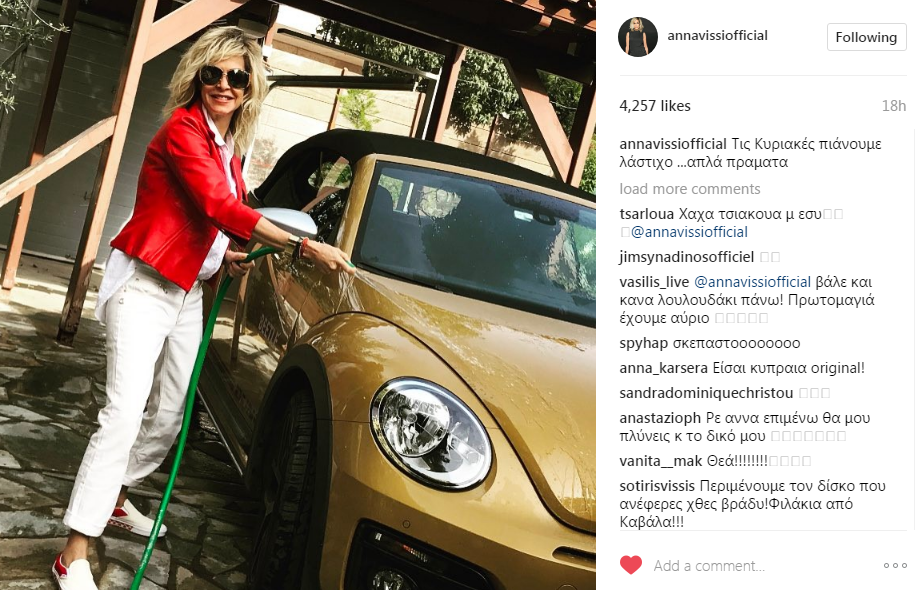Click the annavissiofficial profile avatar

click(x=638, y=37)
